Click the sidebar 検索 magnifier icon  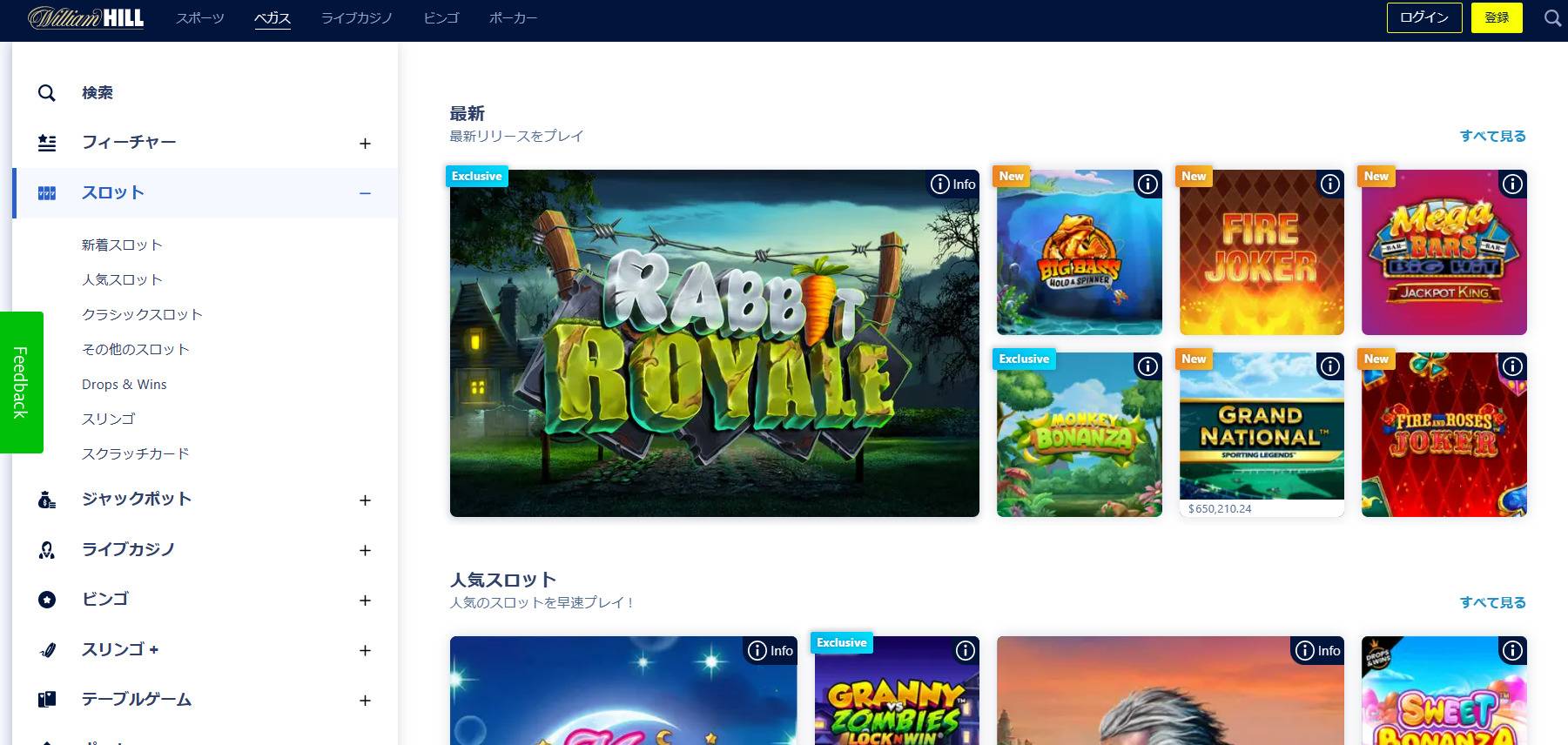pyautogui.click(x=47, y=93)
